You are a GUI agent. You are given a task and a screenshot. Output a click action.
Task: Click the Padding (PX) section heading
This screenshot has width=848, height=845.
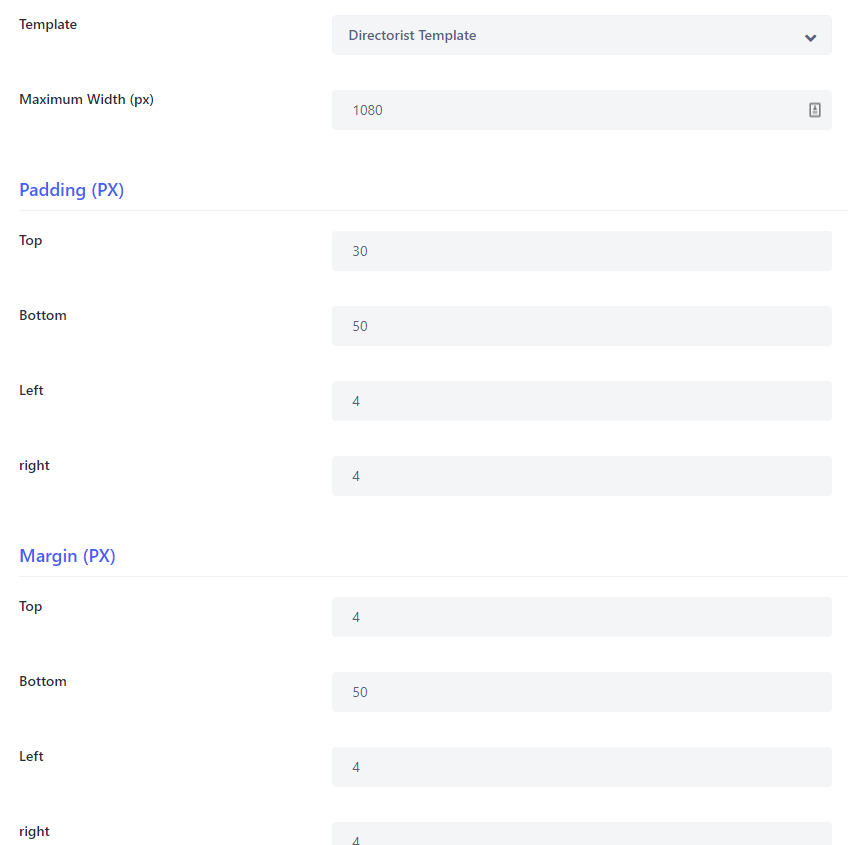click(71, 190)
